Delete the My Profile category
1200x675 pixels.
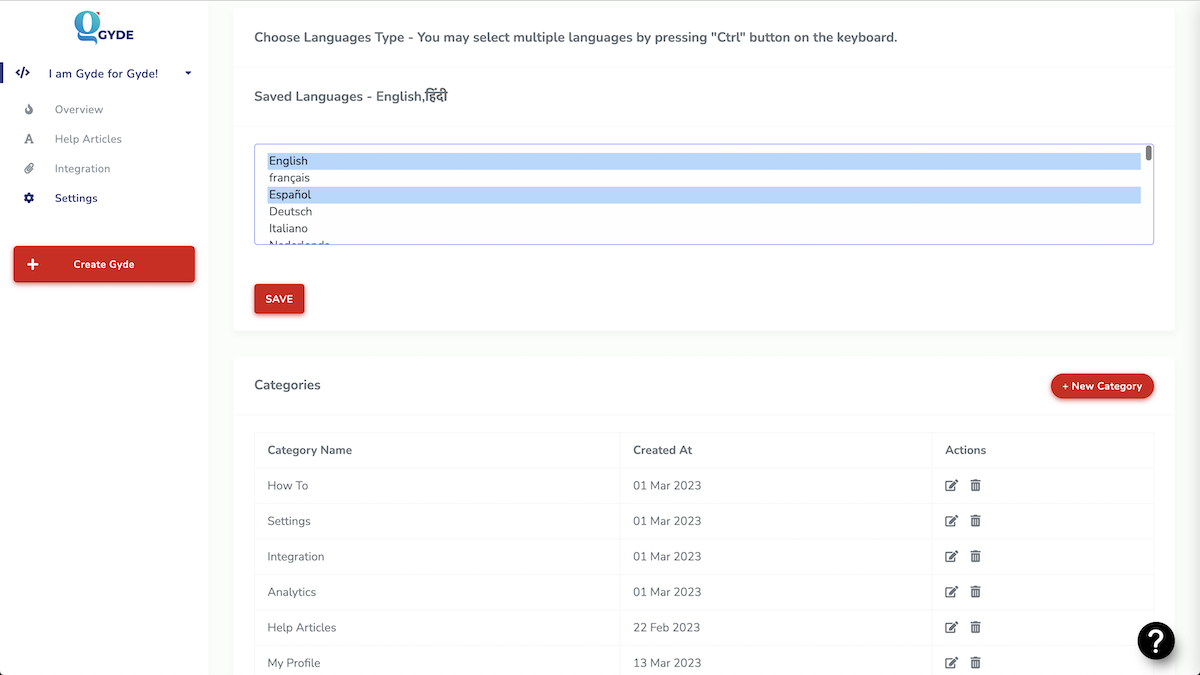tap(975, 663)
